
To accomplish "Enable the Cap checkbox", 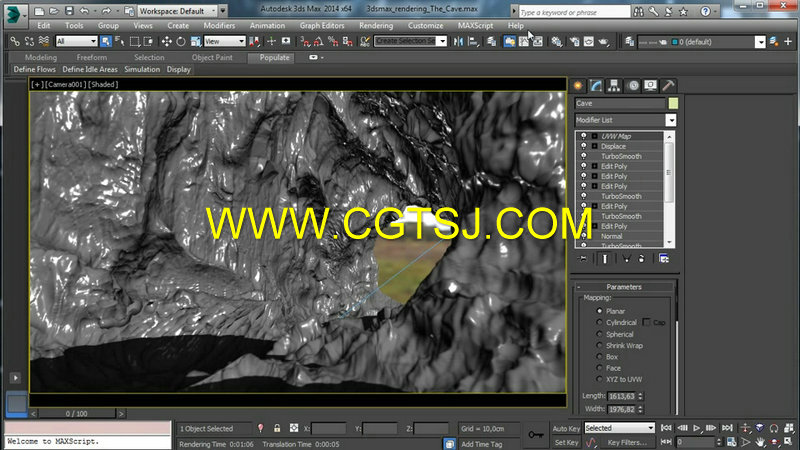I will click(646, 322).
